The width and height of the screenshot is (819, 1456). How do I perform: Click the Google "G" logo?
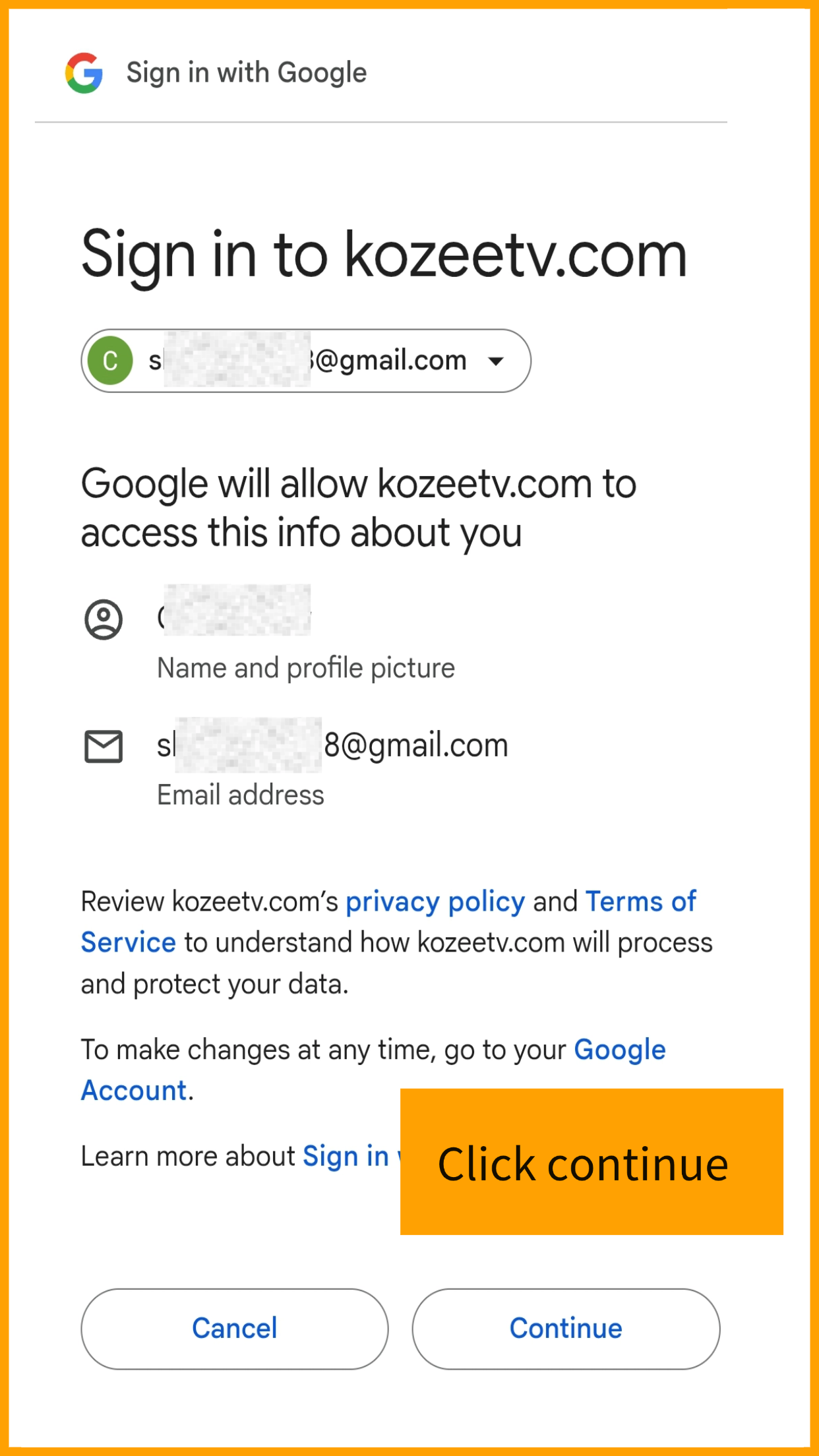pos(84,73)
